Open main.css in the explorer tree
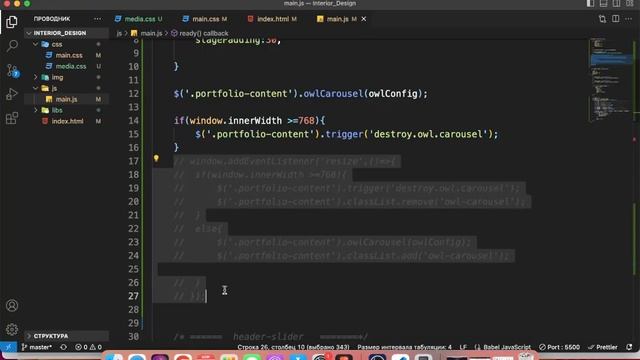 (69, 55)
